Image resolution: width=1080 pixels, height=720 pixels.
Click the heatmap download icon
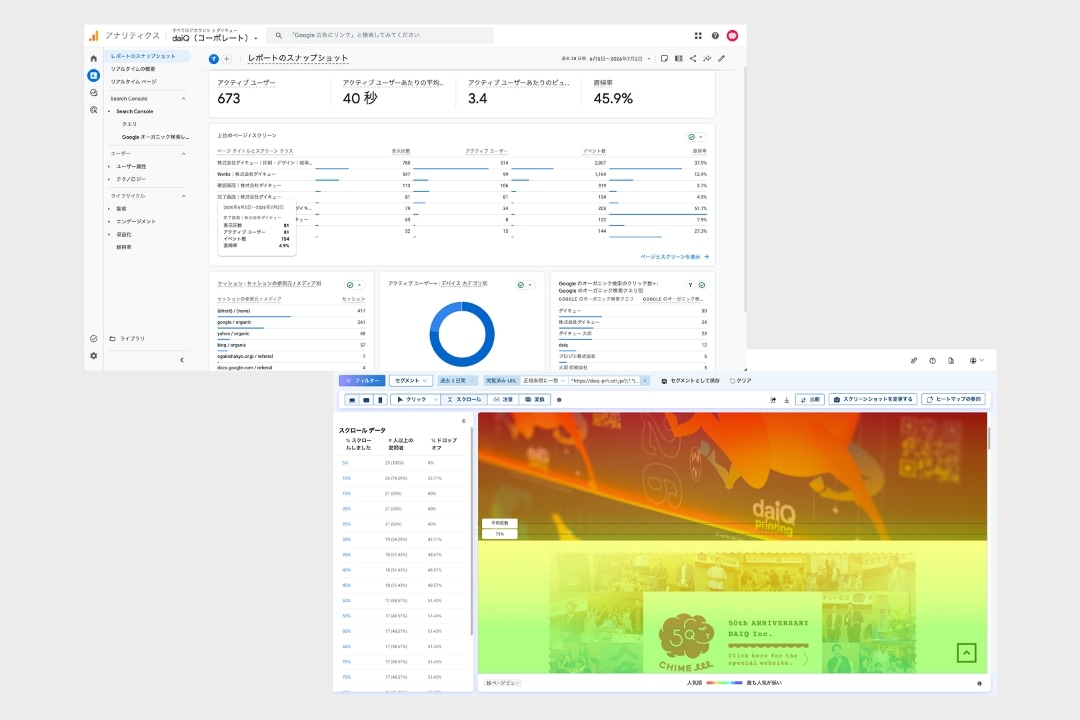[x=786, y=400]
